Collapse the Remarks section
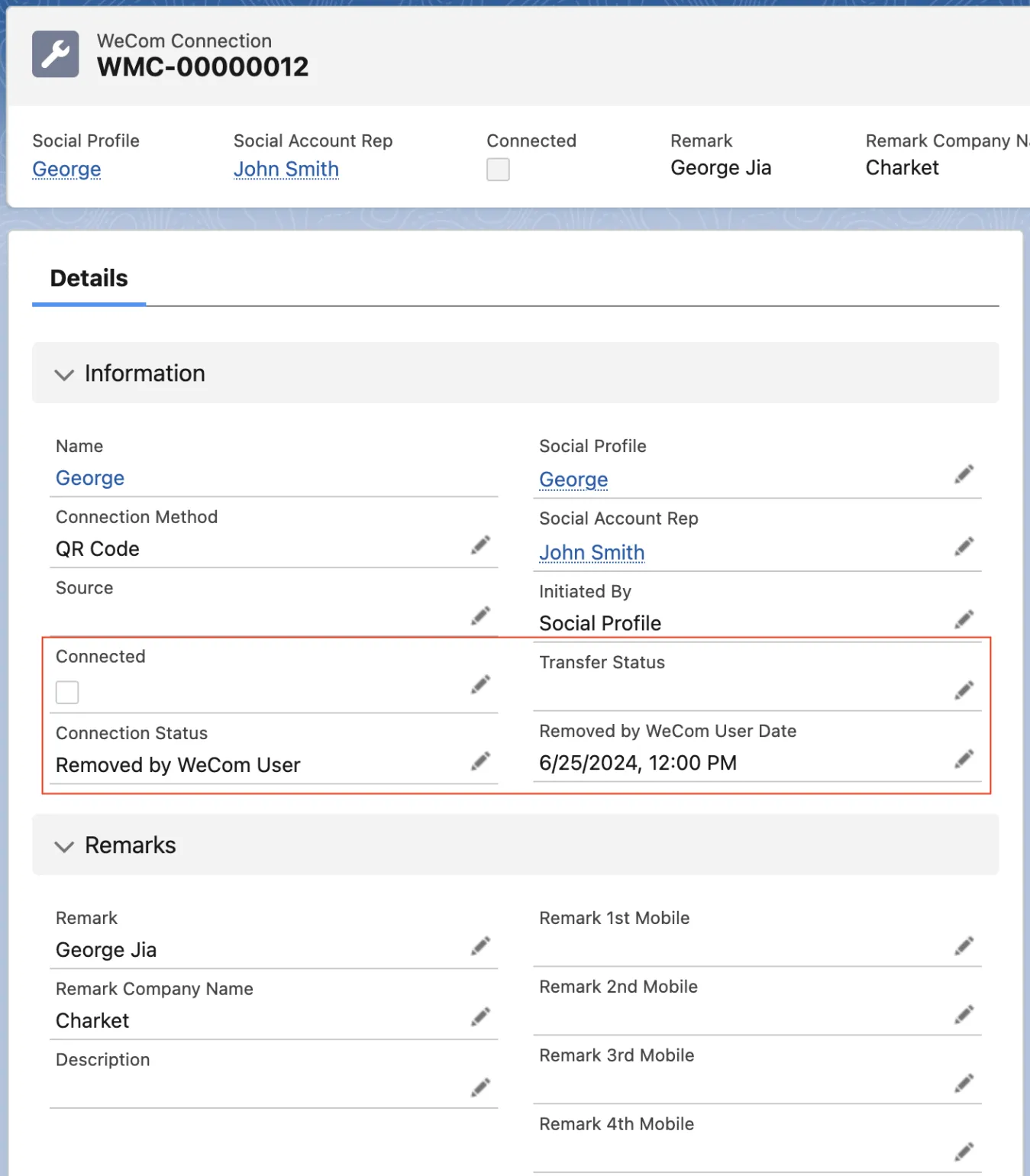This screenshot has height=1176, width=1030. click(x=64, y=846)
